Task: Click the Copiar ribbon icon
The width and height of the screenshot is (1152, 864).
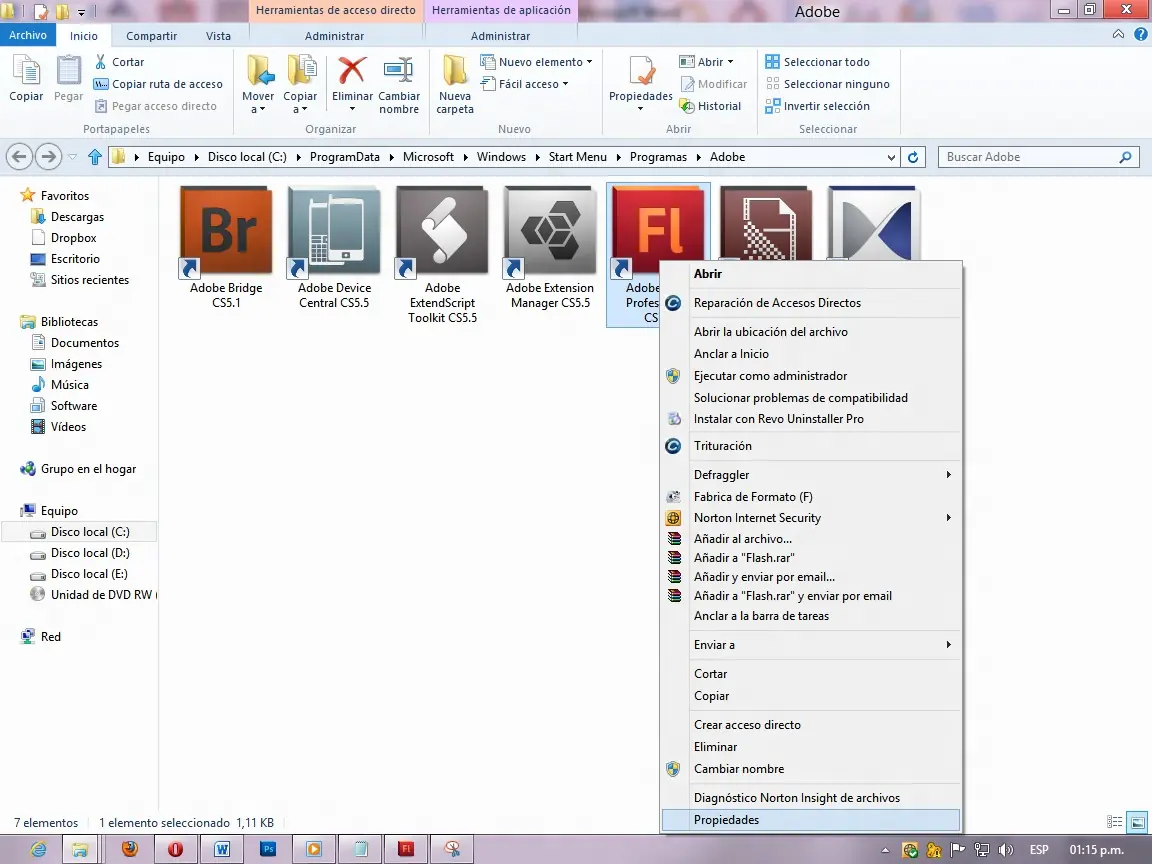Action: coord(26,79)
